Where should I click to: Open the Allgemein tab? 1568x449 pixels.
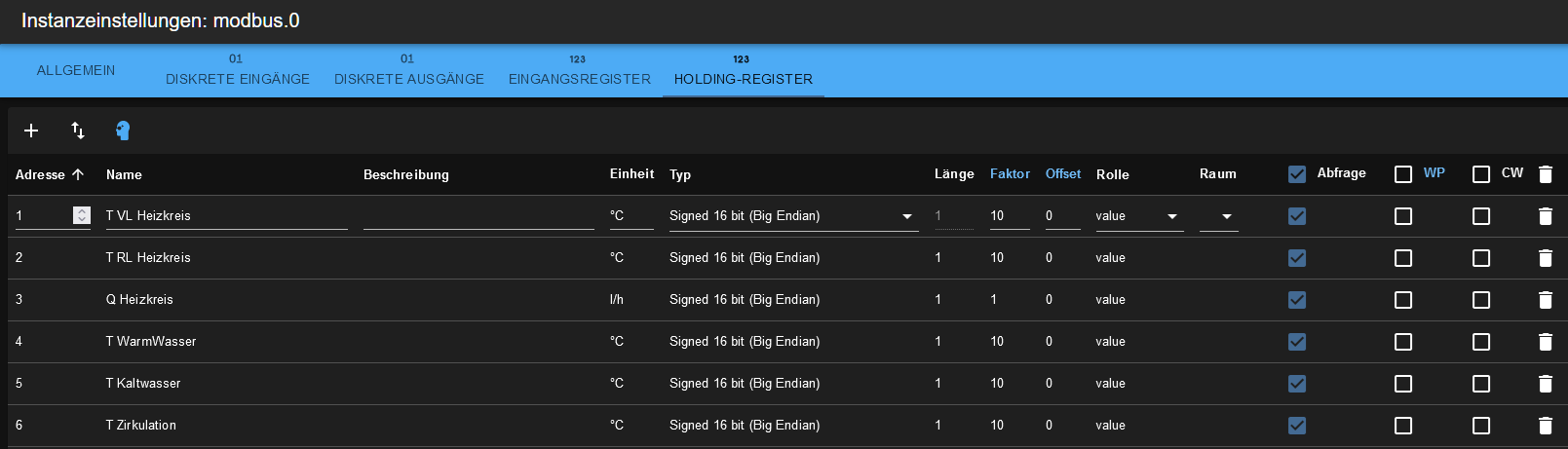pyautogui.click(x=76, y=71)
